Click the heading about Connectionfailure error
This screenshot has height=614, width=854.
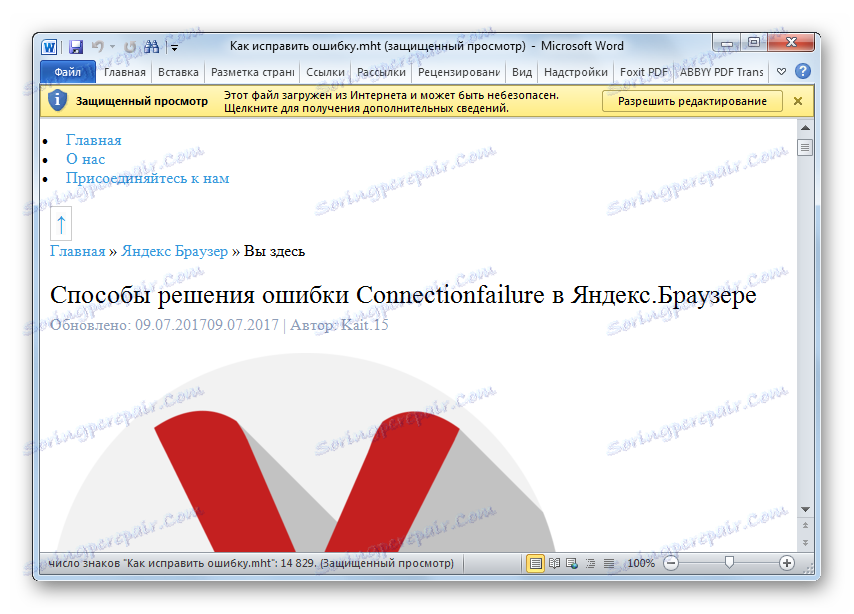point(403,295)
